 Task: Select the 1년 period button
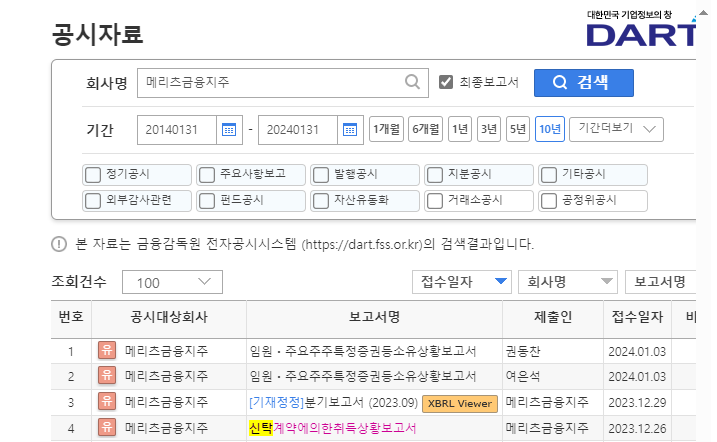tap(460, 129)
